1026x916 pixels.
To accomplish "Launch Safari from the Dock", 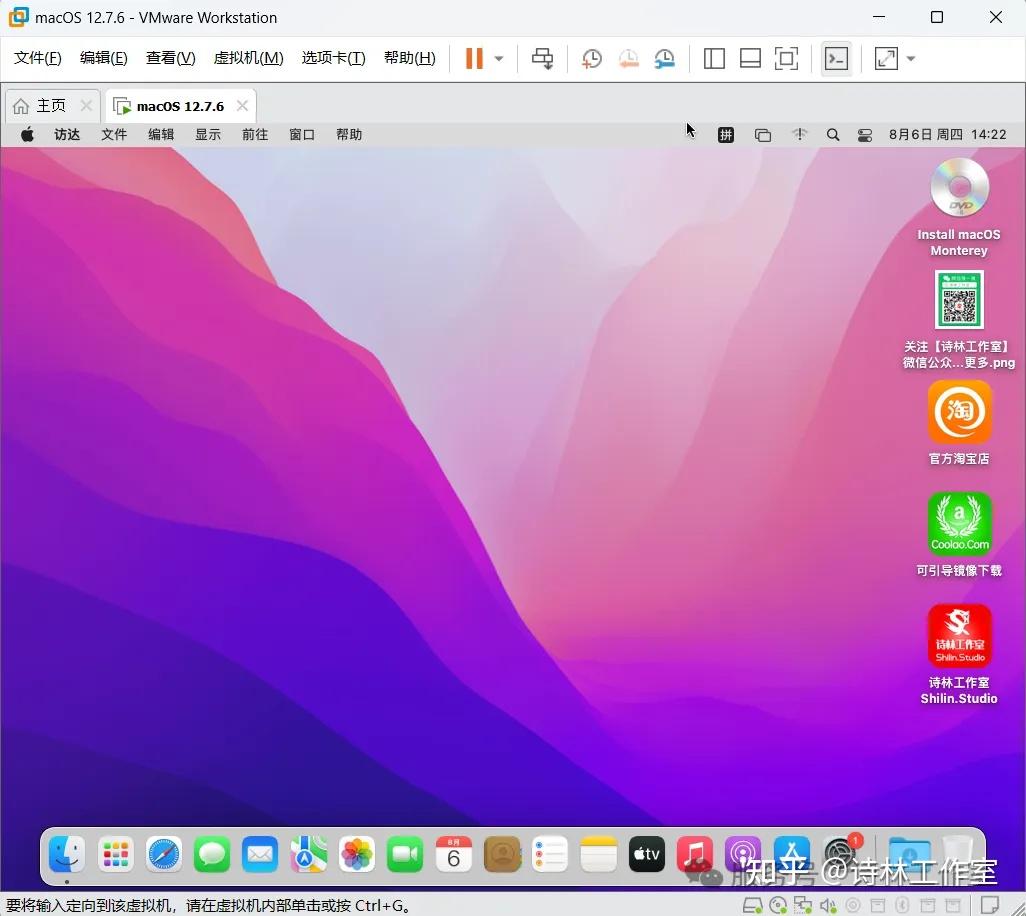I will pos(164,854).
